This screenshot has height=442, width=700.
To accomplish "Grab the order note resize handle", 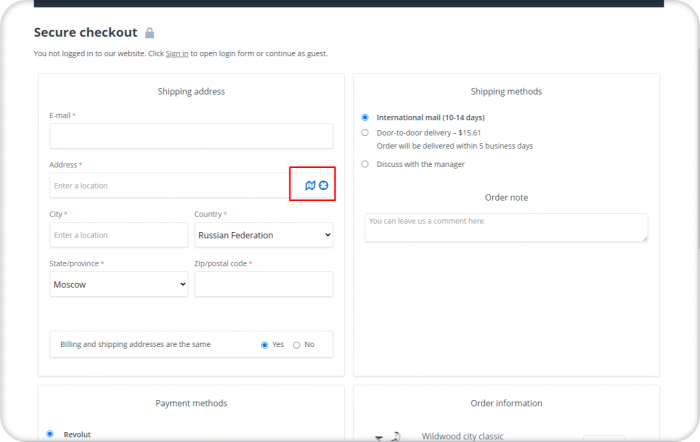I will point(645,239).
